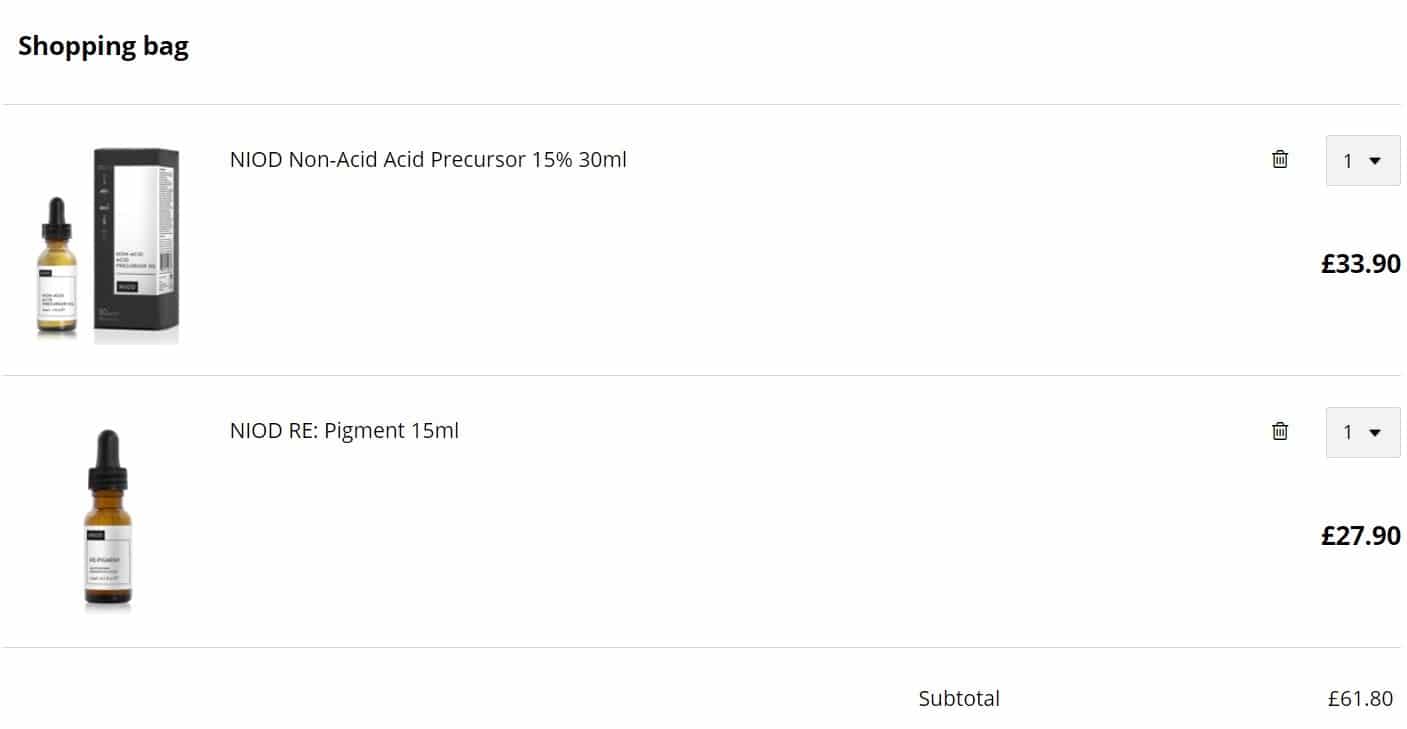This screenshot has width=1407, height=729.
Task: Remove NIOD Non-Acid Acid Precursor with trash icon
Action: (1280, 159)
